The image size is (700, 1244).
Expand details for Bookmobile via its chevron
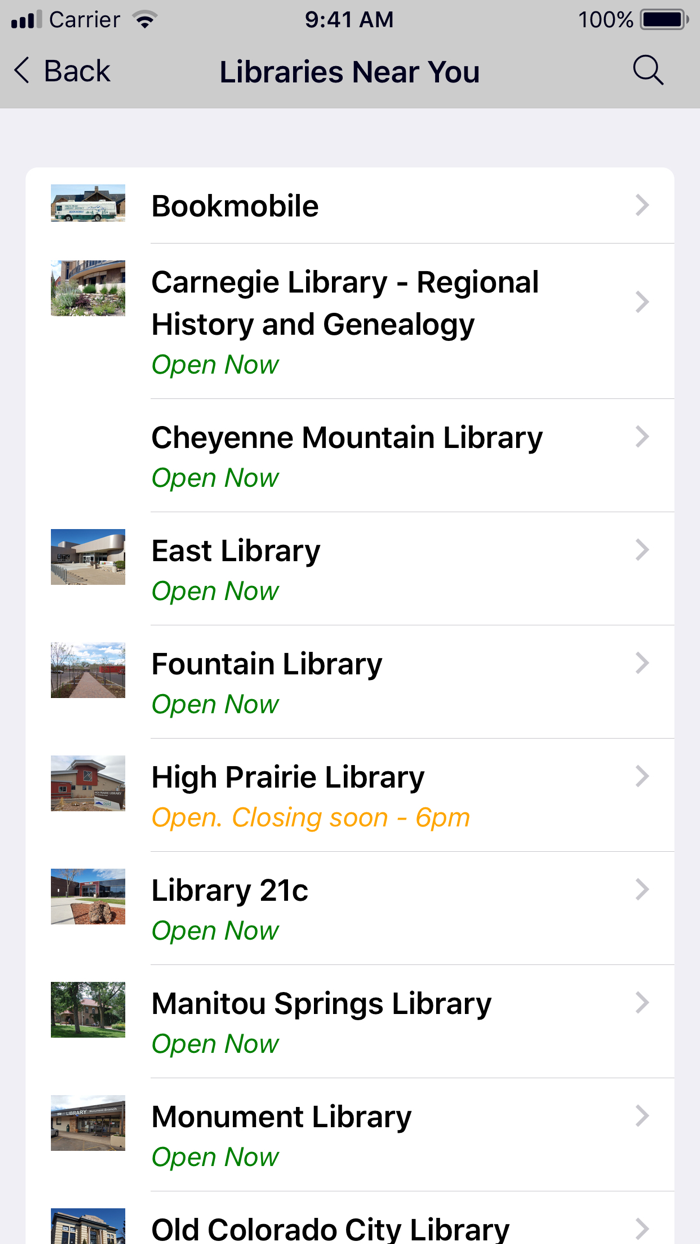(641, 205)
